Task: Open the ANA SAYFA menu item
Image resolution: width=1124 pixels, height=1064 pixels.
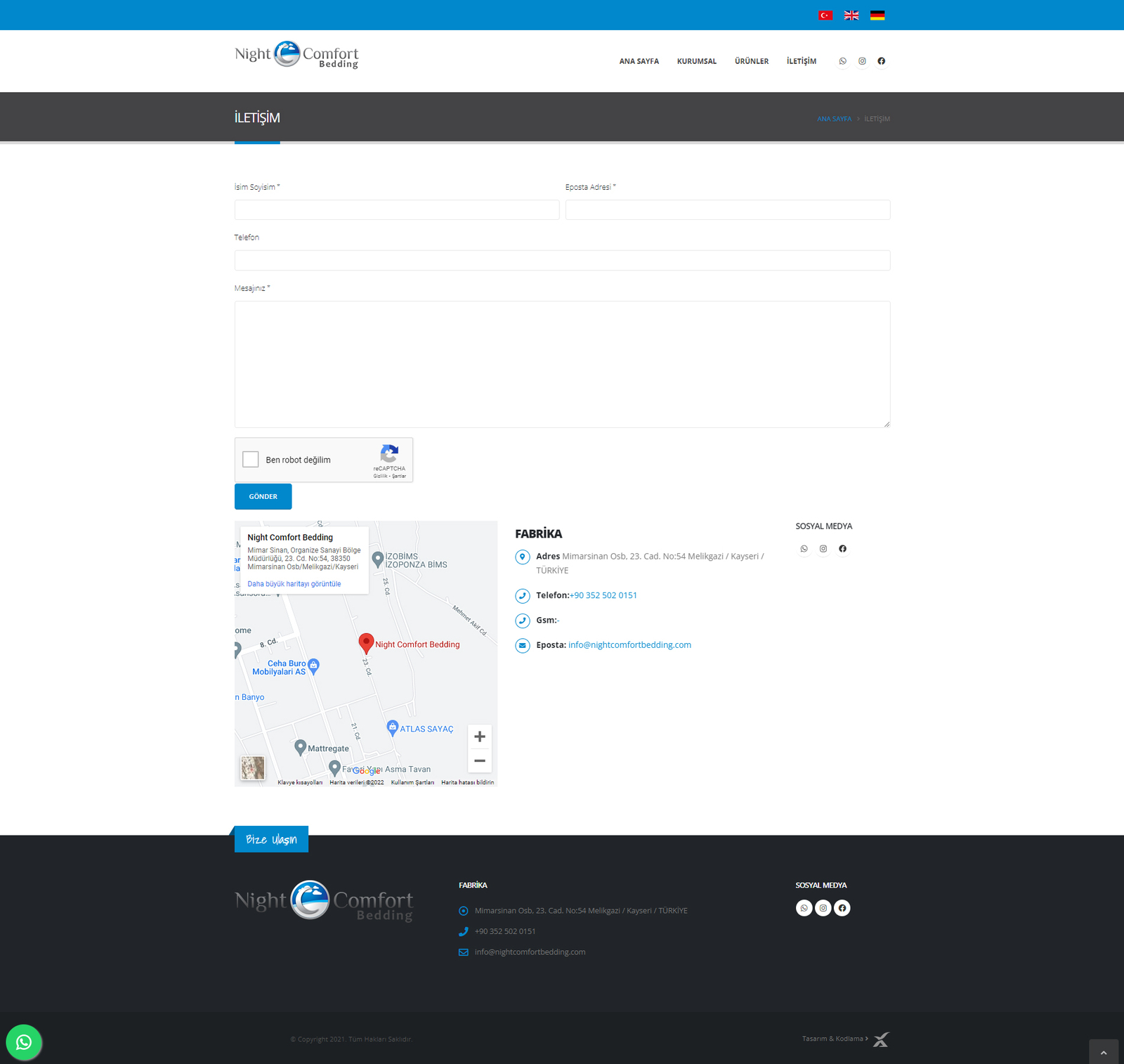Action: [639, 61]
